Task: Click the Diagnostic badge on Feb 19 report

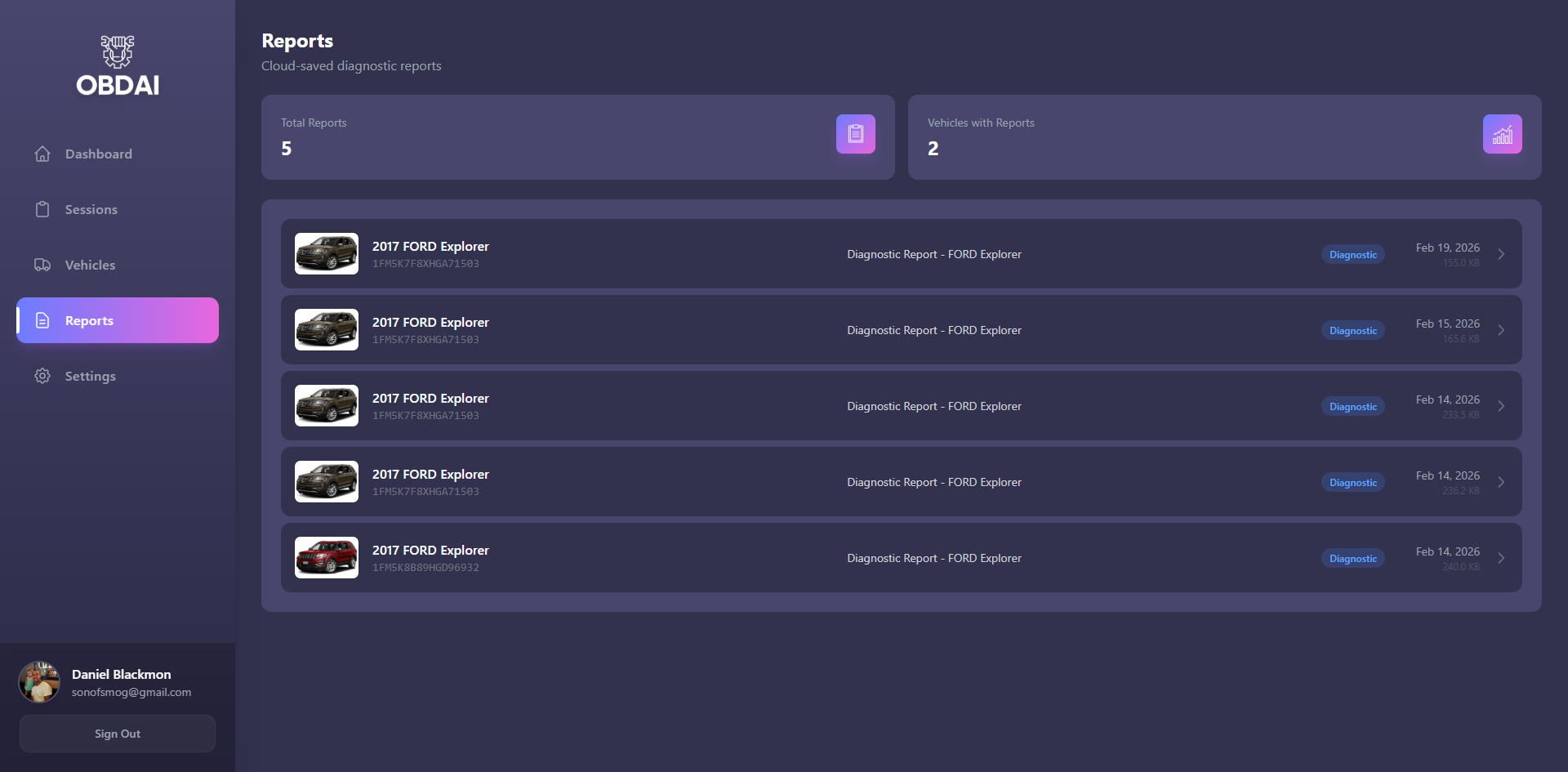Action: [1353, 255]
